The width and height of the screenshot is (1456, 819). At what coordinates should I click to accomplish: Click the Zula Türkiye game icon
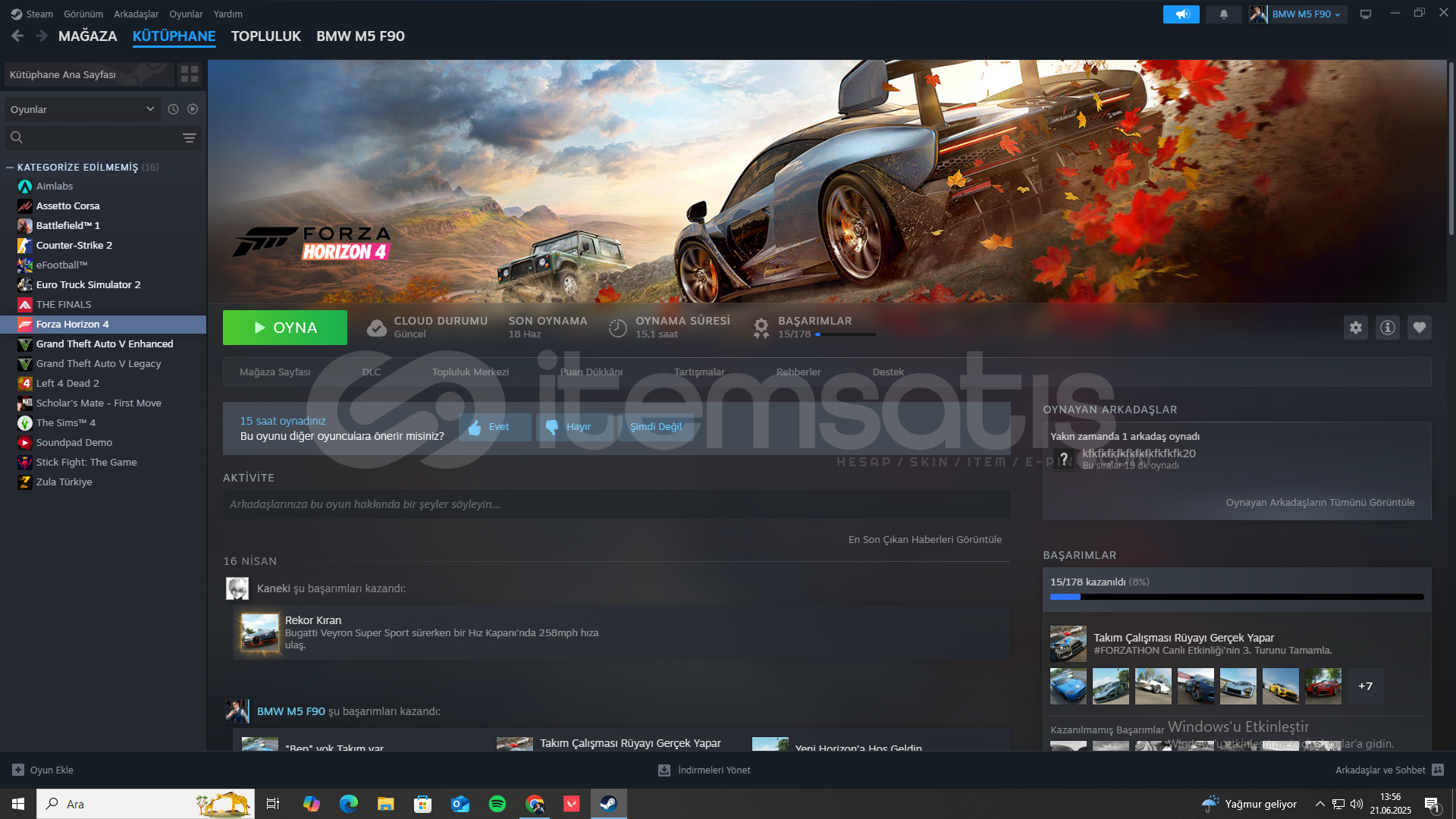(25, 482)
